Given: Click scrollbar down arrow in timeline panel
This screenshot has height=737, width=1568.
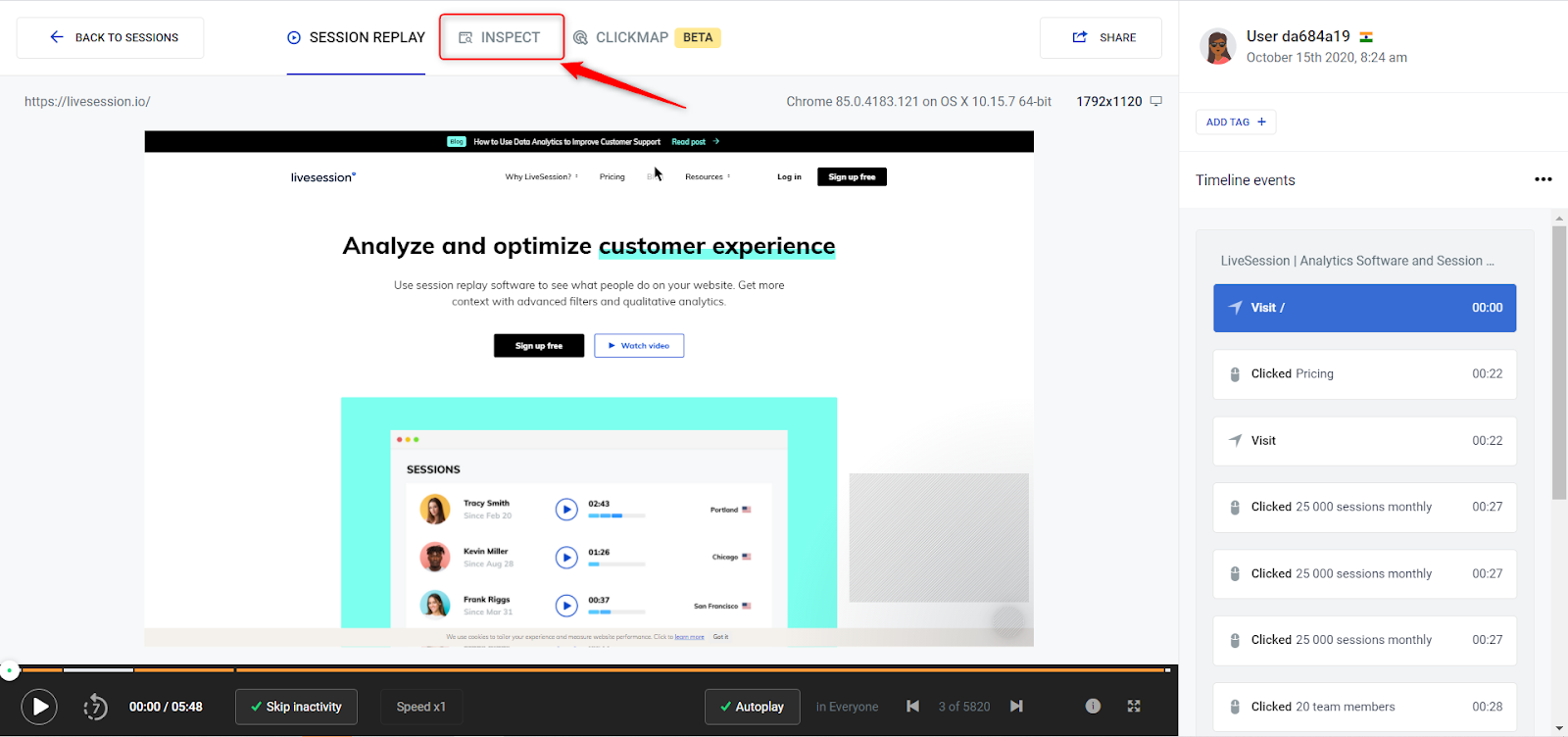Looking at the screenshot, I should click(1559, 728).
